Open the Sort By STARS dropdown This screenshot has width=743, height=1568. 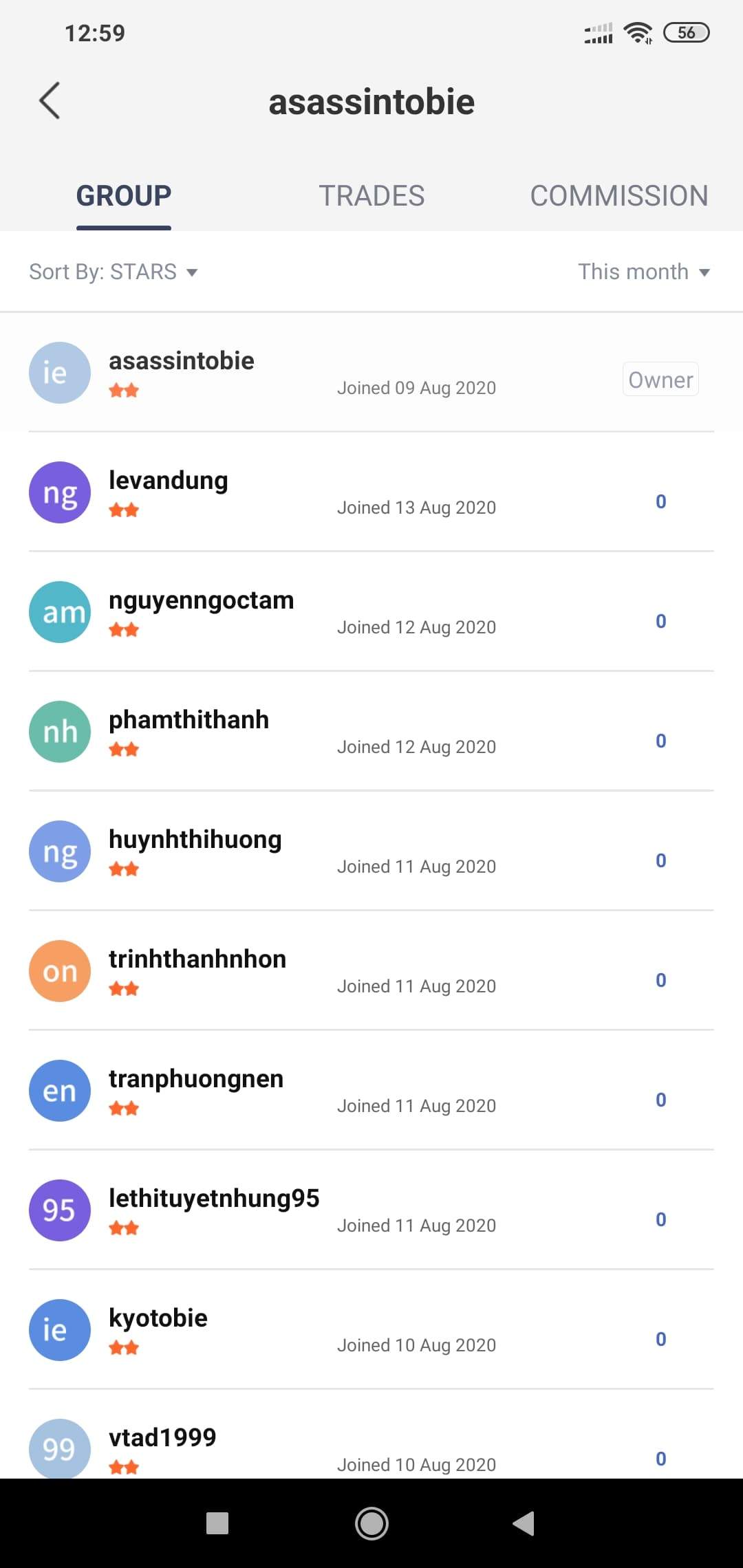coord(114,272)
